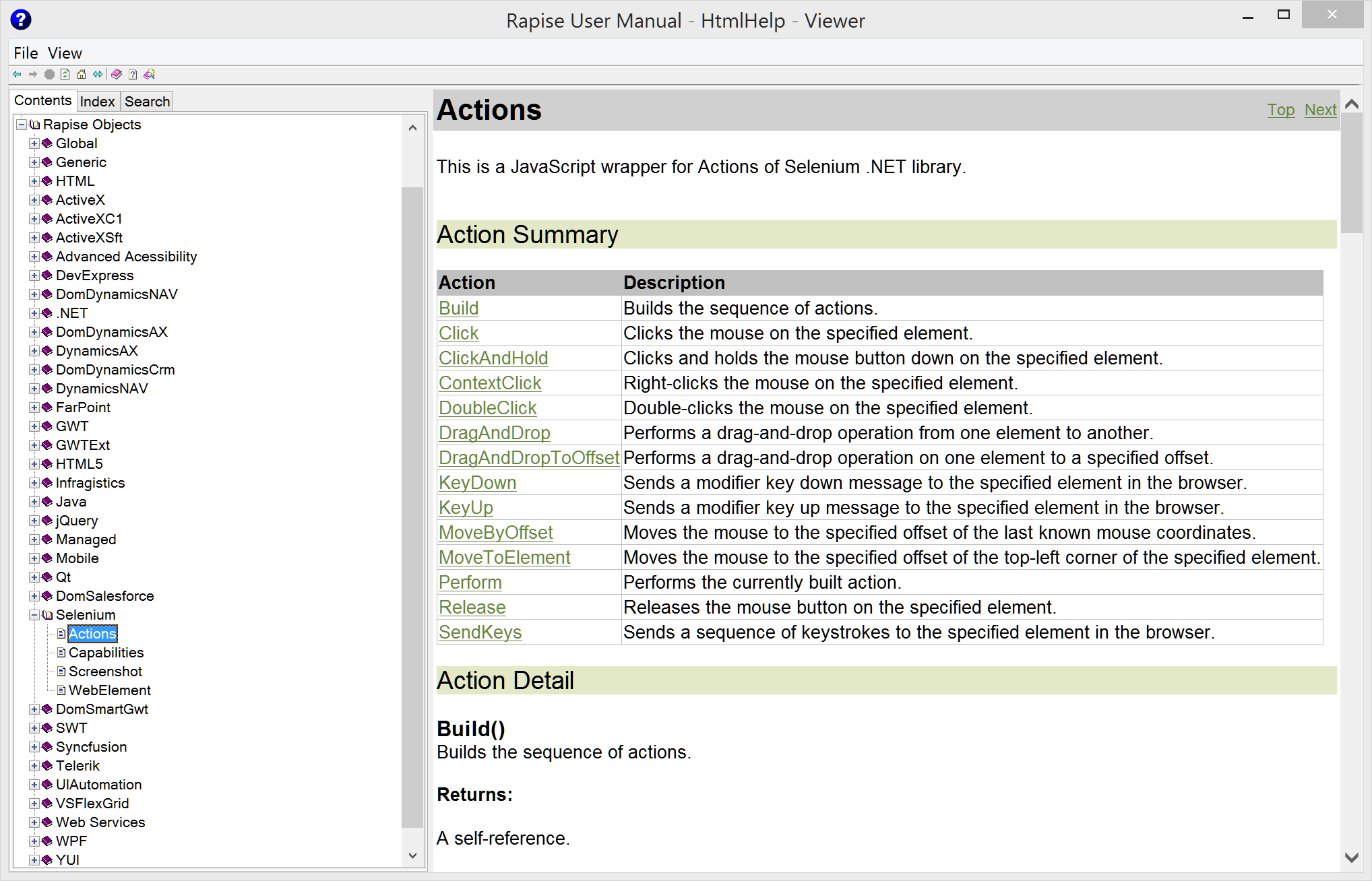Select the WebElement tree page
Screen dimensions: 1372x881
click(109, 690)
